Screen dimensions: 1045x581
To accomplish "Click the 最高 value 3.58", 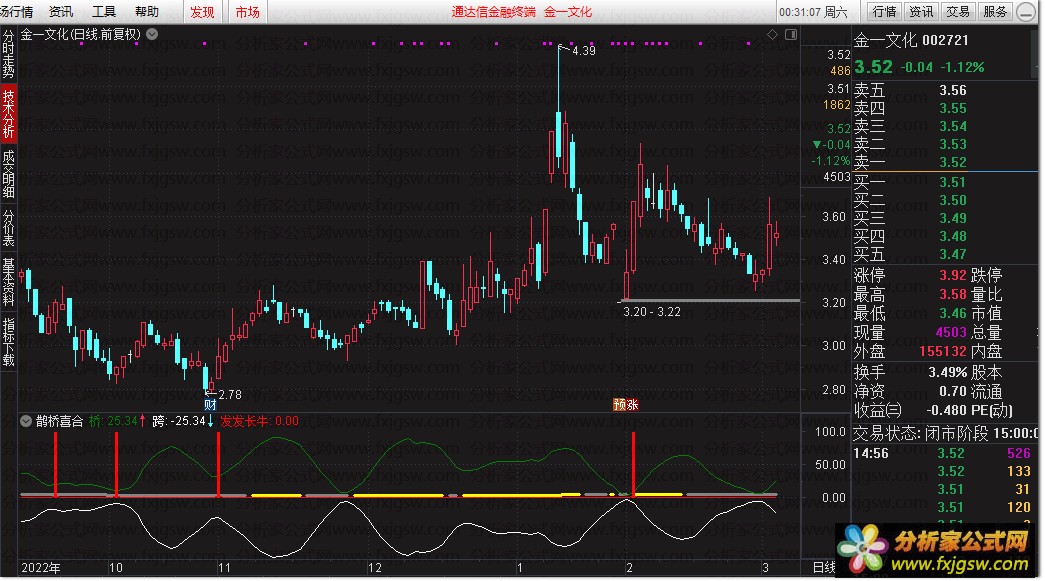I will click(x=953, y=294).
